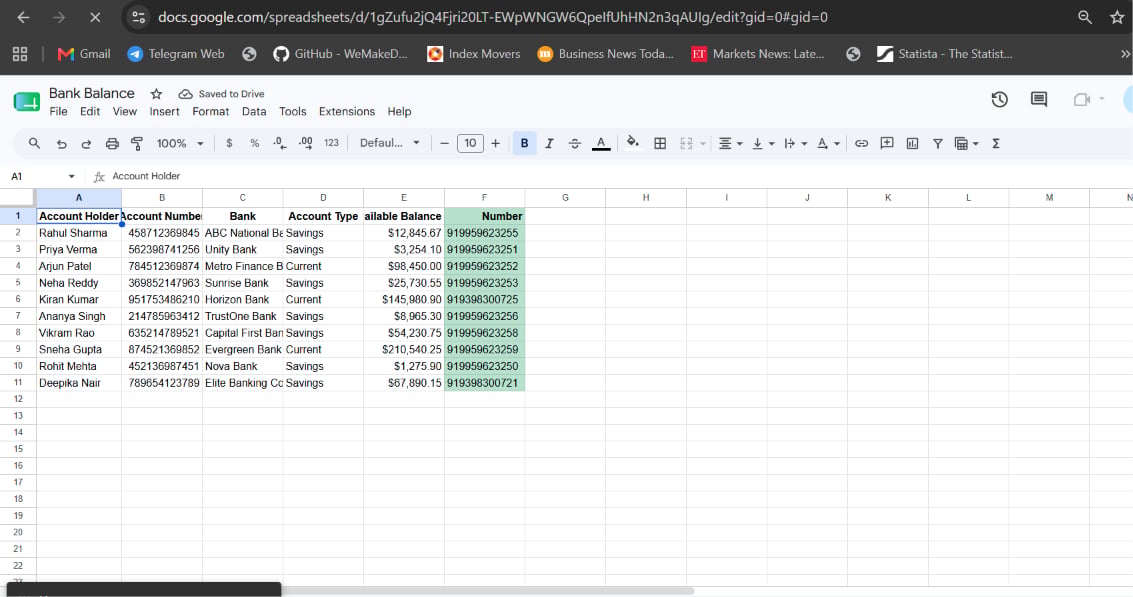The height and width of the screenshot is (597, 1133).
Task: Undo the last action
Action: 61,144
